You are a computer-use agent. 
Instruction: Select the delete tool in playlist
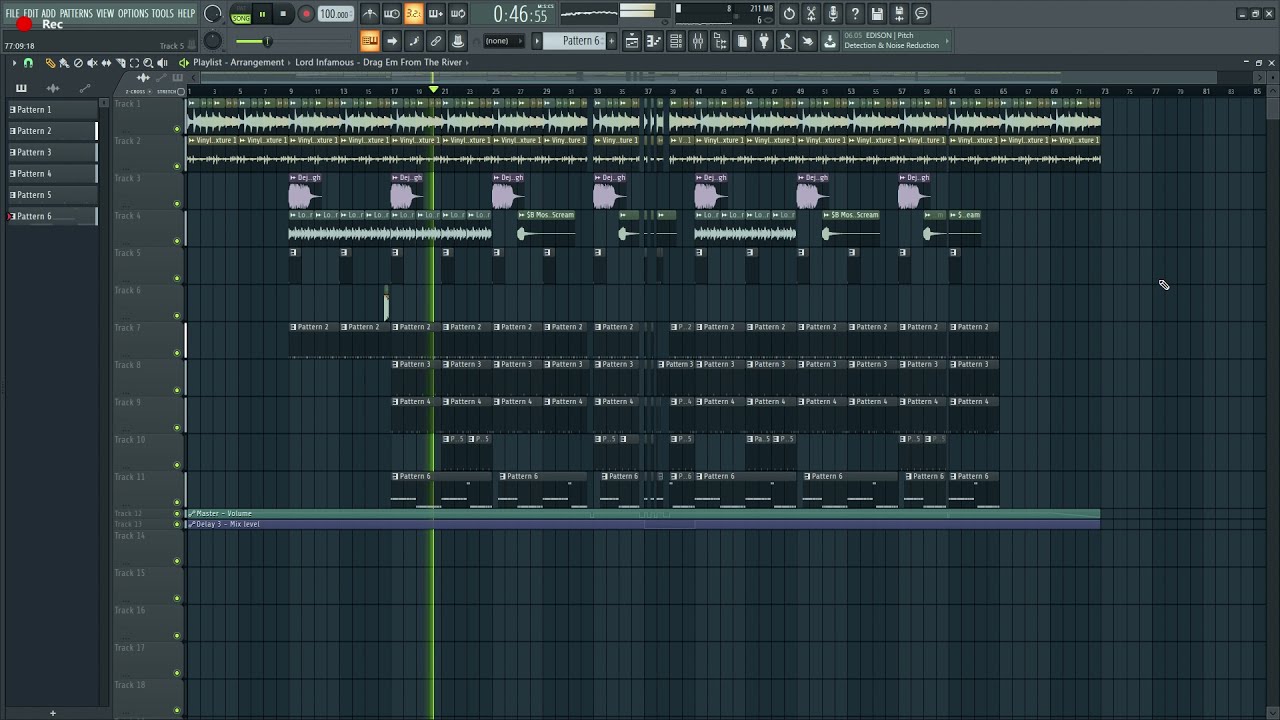coord(78,63)
